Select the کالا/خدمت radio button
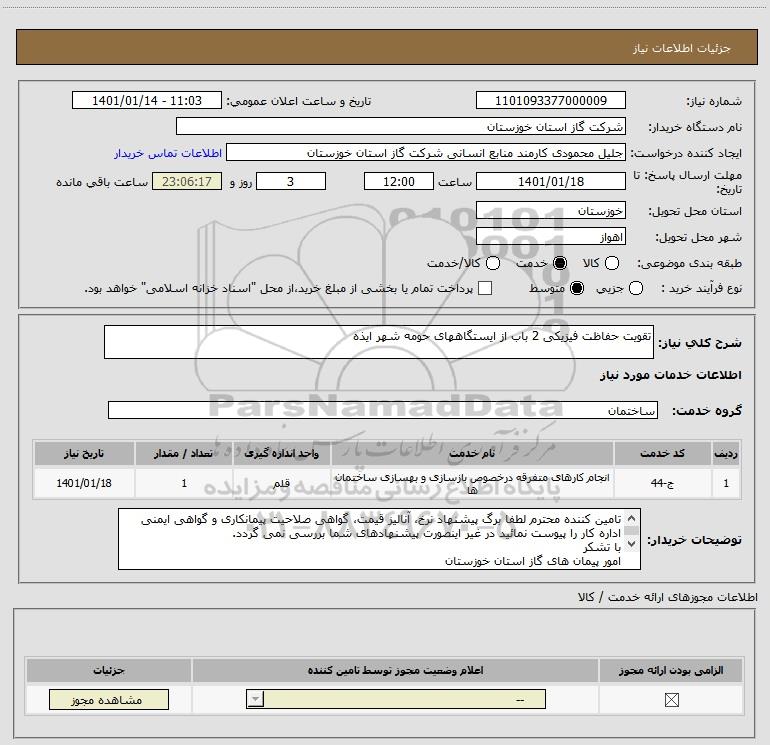 (x=493, y=263)
